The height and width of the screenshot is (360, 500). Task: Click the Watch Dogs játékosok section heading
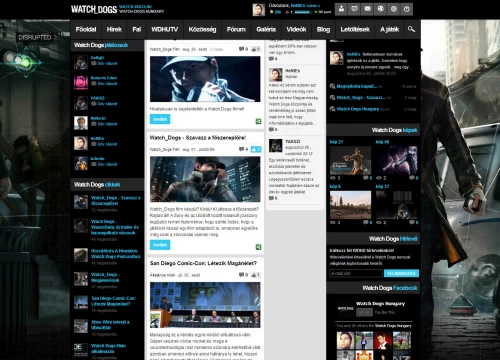point(101,45)
